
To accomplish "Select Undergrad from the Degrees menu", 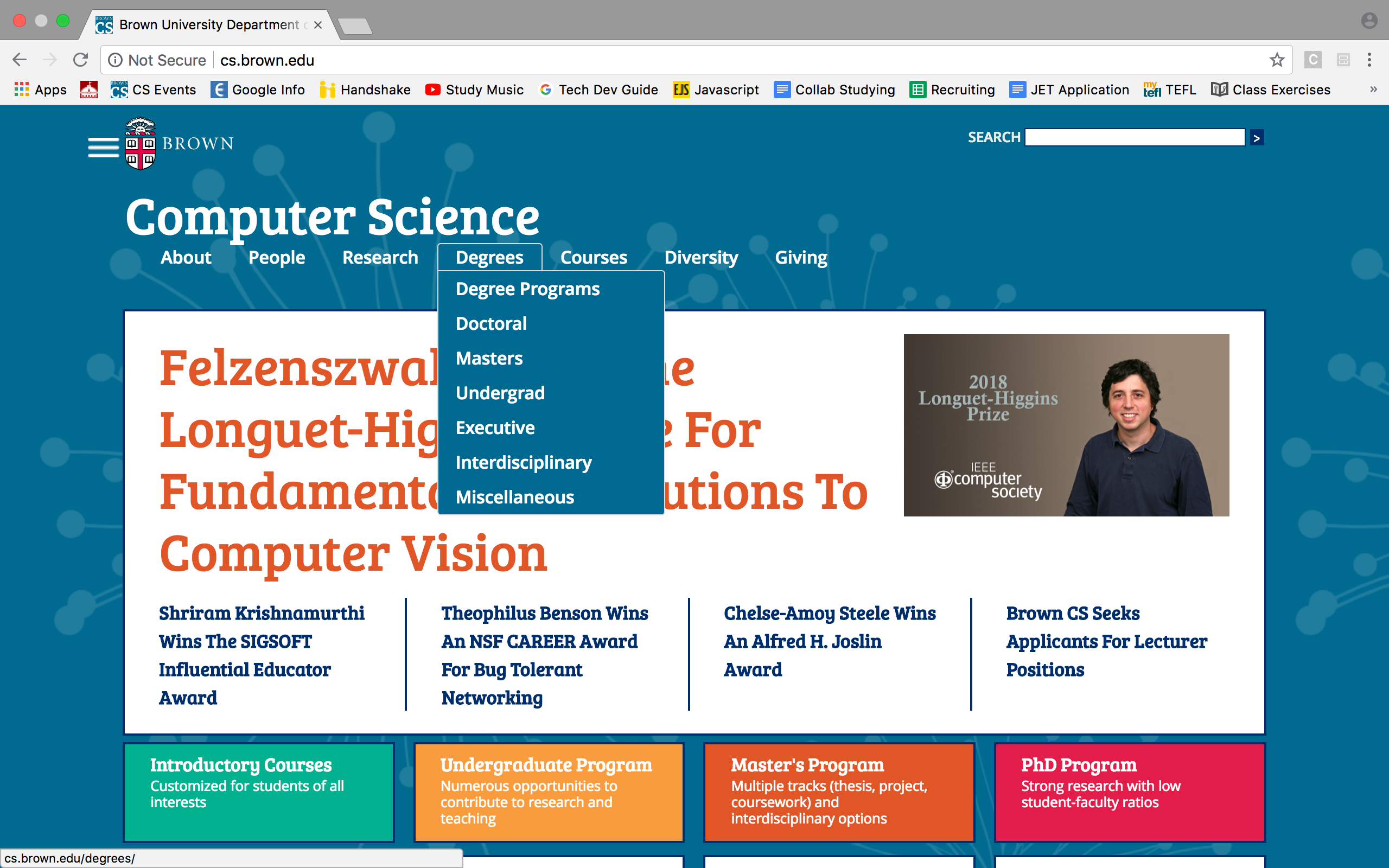I will tap(499, 393).
